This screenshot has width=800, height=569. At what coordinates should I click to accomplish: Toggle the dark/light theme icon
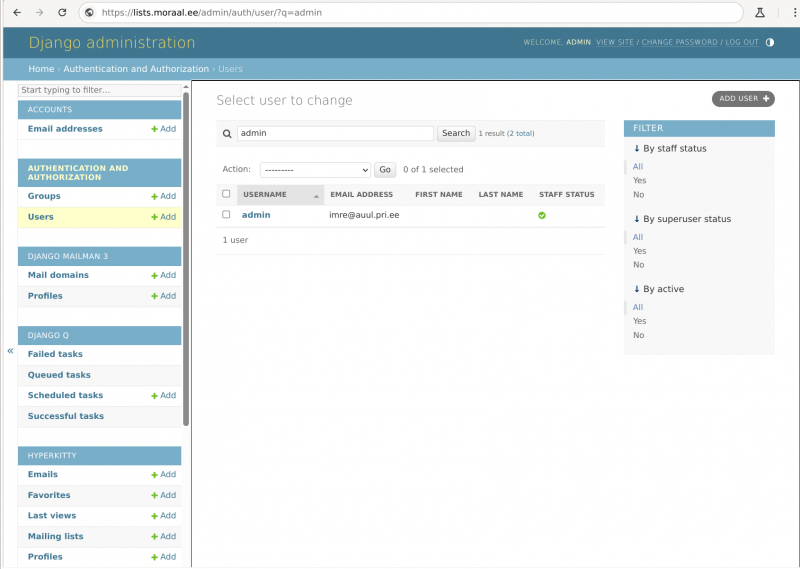[769, 42]
